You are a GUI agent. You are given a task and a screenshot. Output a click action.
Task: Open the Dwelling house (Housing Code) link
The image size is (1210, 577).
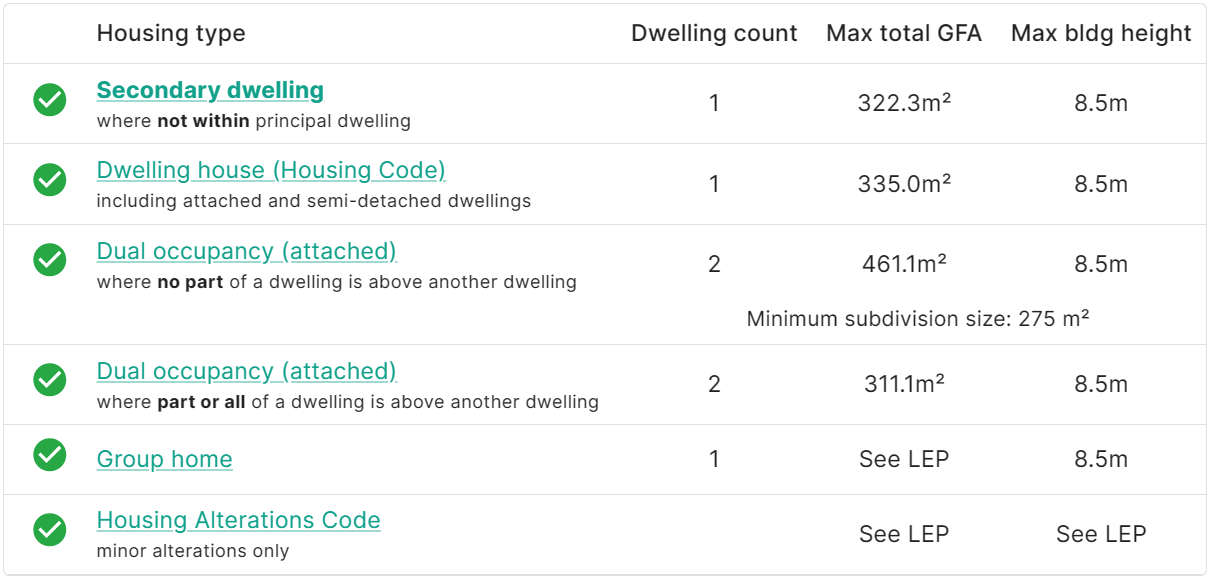(x=270, y=170)
